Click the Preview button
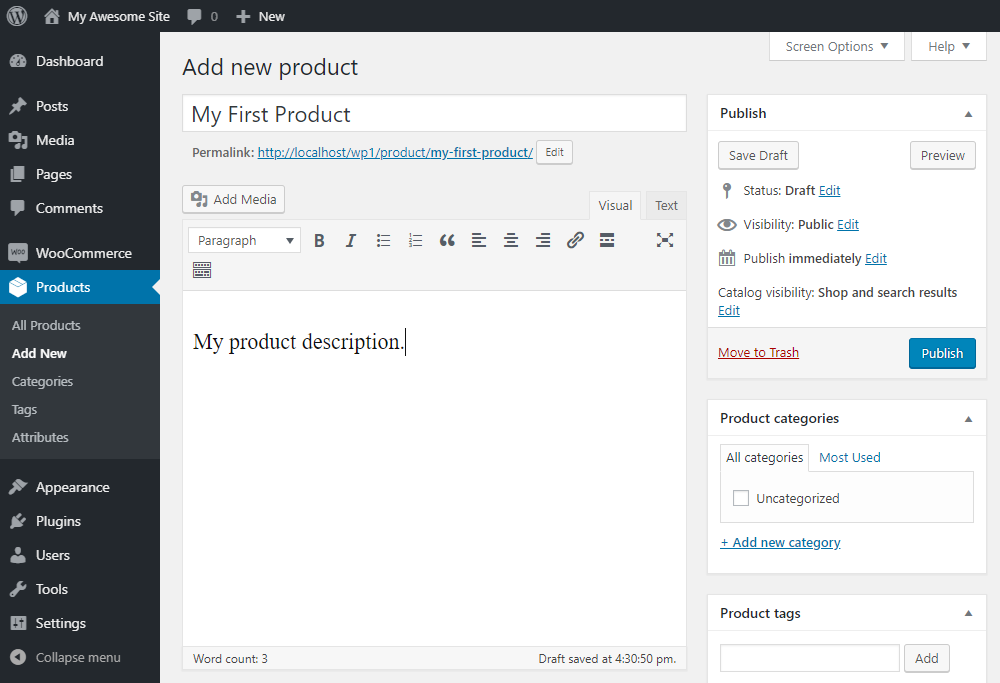 click(943, 156)
